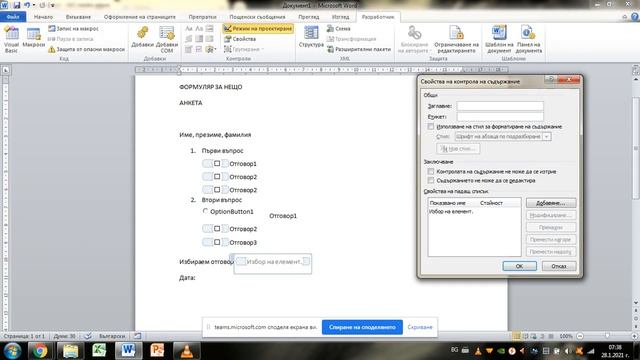The image size is (640, 360).
Task: Open Ограничаване на редактирането
Action: (456, 40)
